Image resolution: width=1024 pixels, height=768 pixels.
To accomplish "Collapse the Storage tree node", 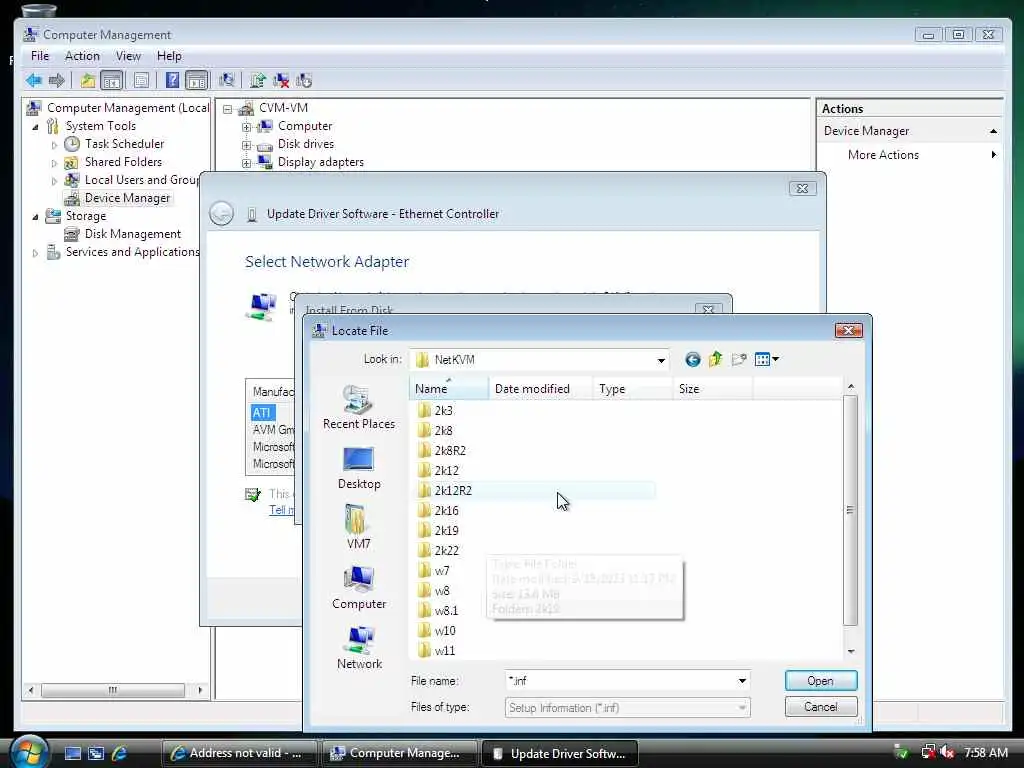I will click(x=35, y=217).
